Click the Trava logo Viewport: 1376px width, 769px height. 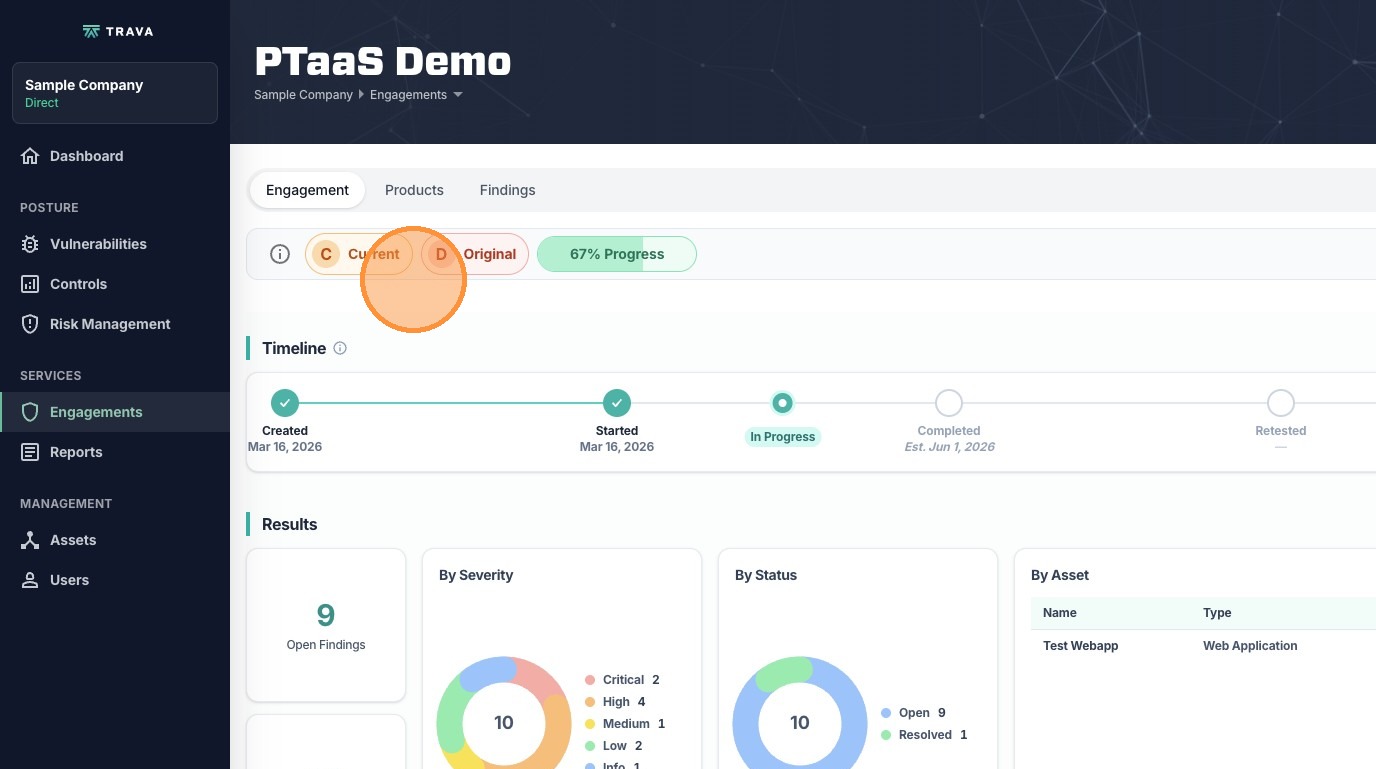click(118, 31)
